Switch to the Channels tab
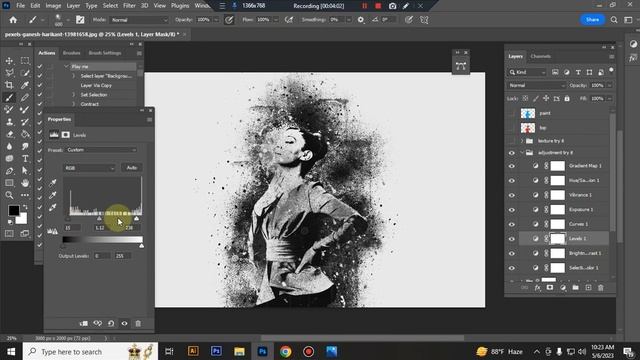 coord(540,56)
